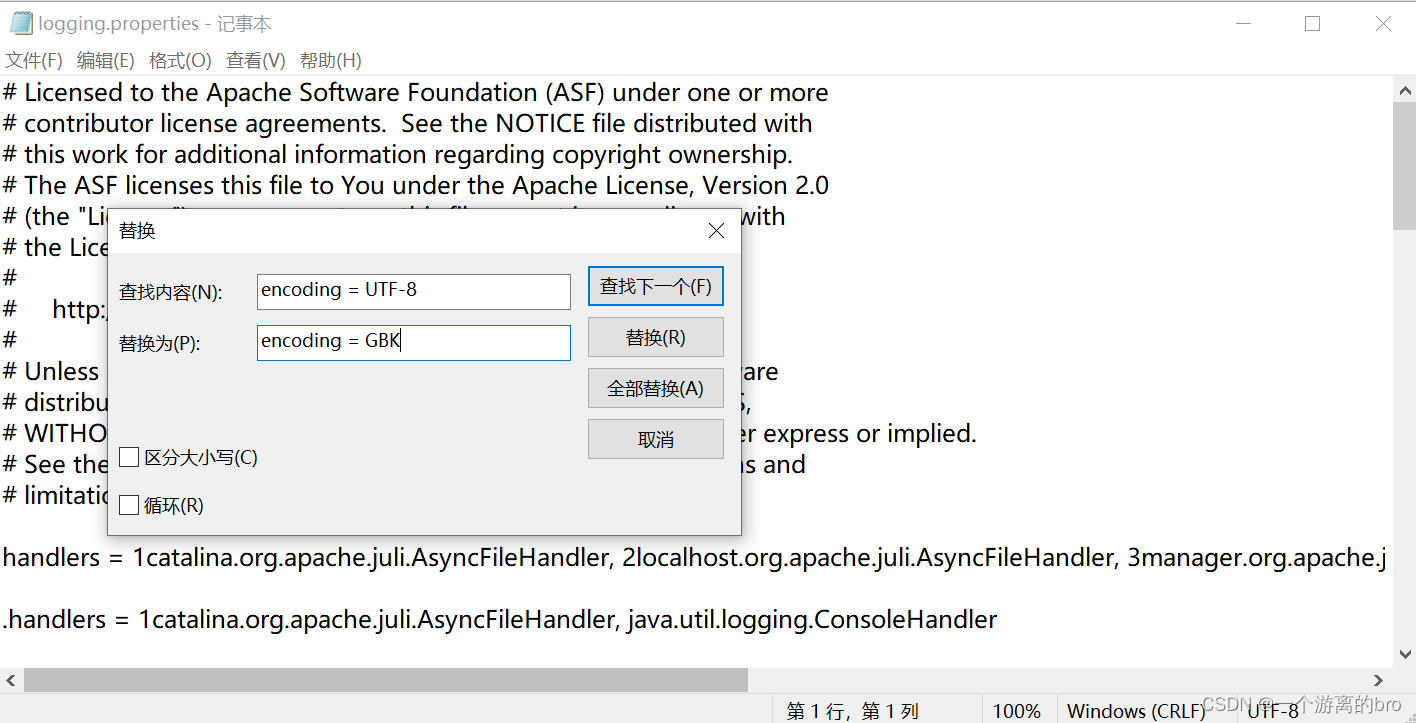Enable the 循环(R) checkbox

[x=129, y=505]
